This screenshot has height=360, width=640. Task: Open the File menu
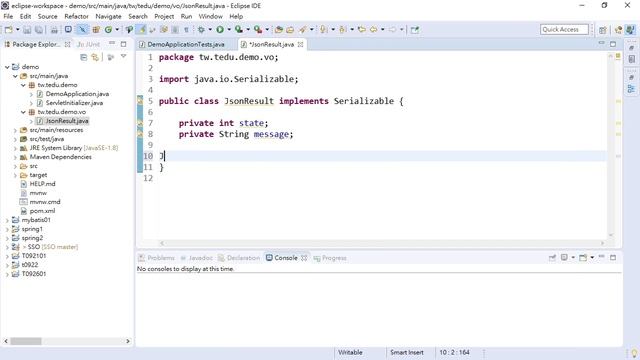(x=8, y=16)
